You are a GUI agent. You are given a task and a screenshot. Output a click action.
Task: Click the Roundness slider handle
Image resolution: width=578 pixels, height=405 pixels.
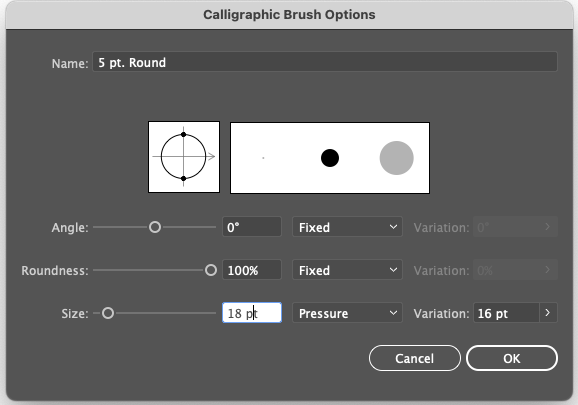click(211, 270)
